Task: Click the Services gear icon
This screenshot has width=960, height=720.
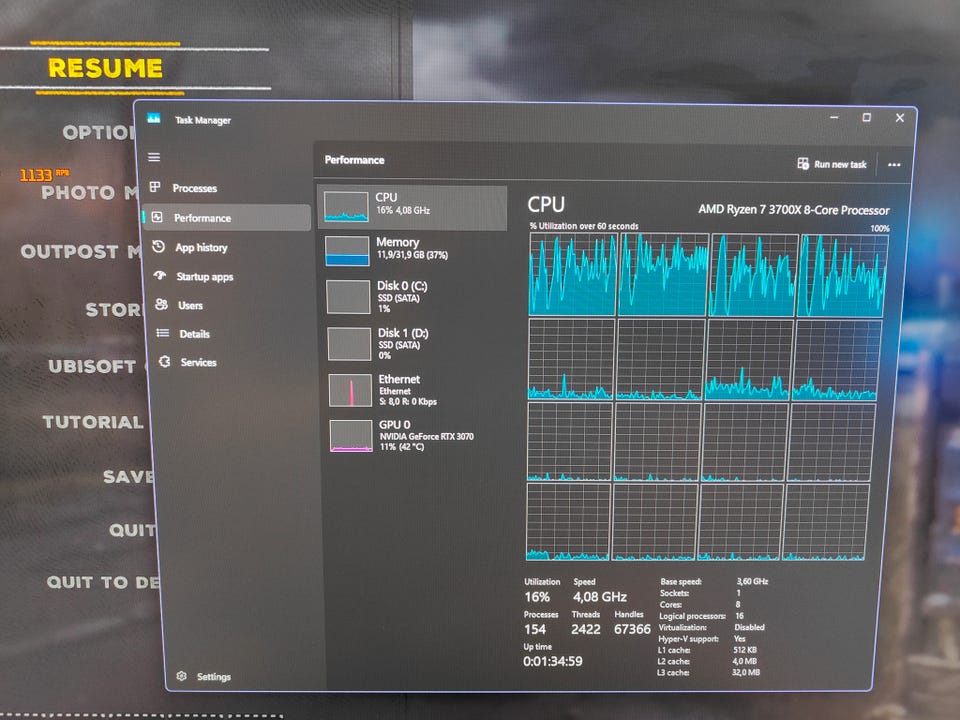Action: pos(165,361)
